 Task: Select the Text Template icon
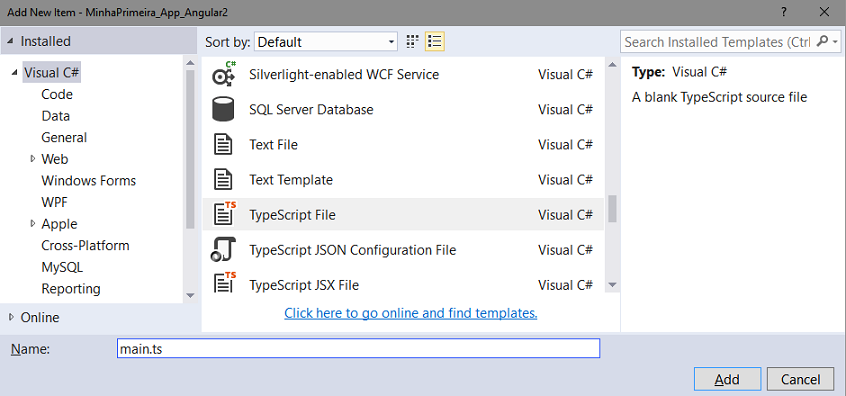[x=223, y=180]
